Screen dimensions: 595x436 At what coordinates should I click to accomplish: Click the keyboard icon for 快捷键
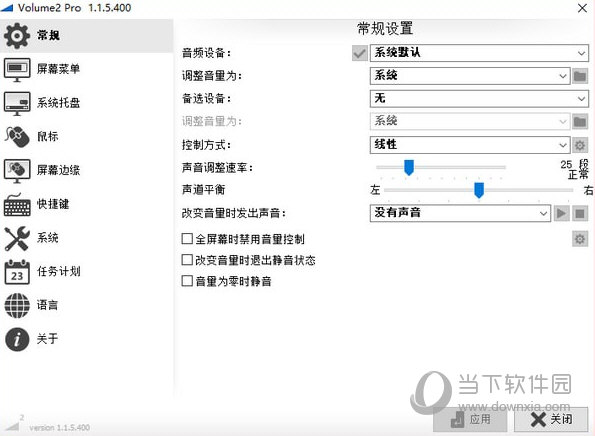[x=17, y=205]
